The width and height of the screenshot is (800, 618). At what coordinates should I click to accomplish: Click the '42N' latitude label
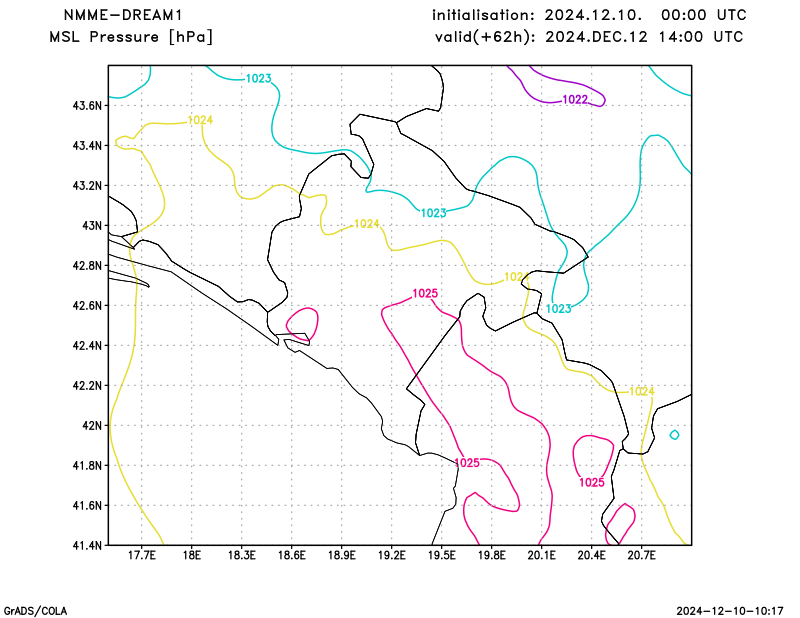[92, 426]
